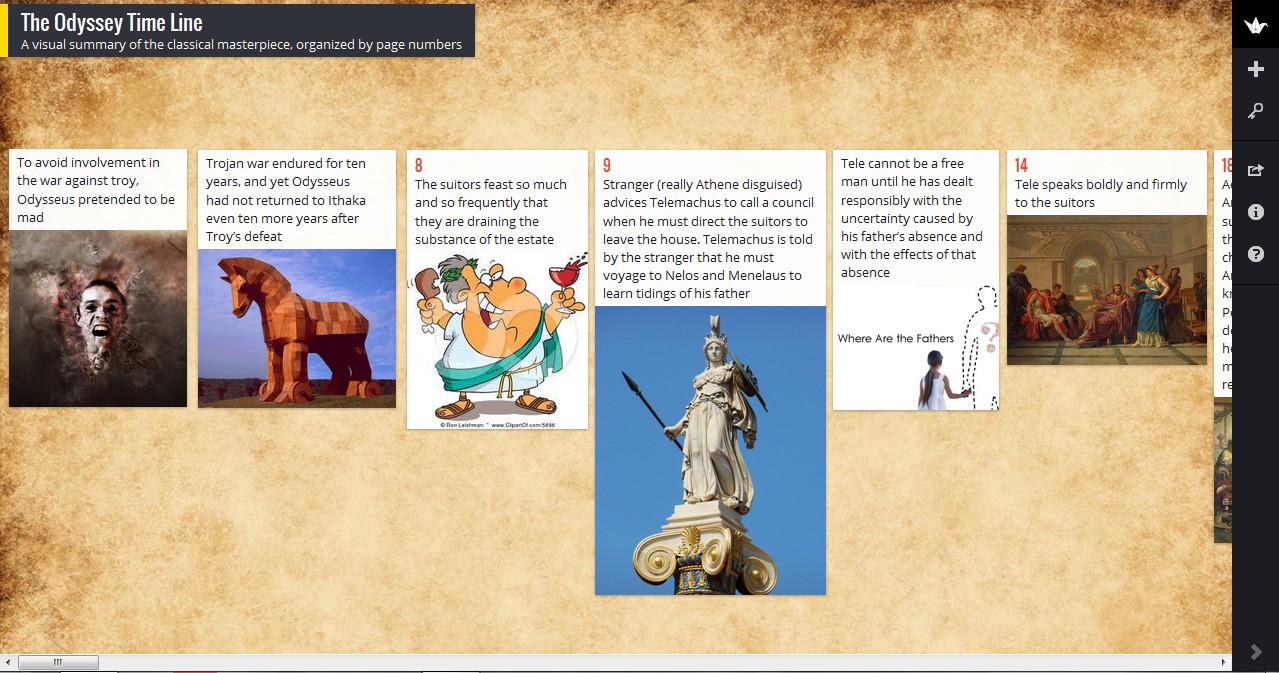Open the screaming face image
This screenshot has width=1279, height=673.
98,318
